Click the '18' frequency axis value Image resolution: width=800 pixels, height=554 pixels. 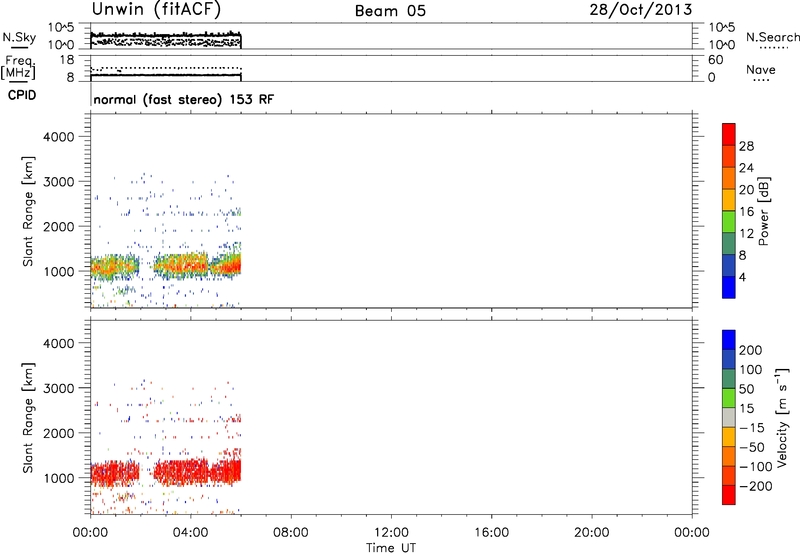coord(67,60)
